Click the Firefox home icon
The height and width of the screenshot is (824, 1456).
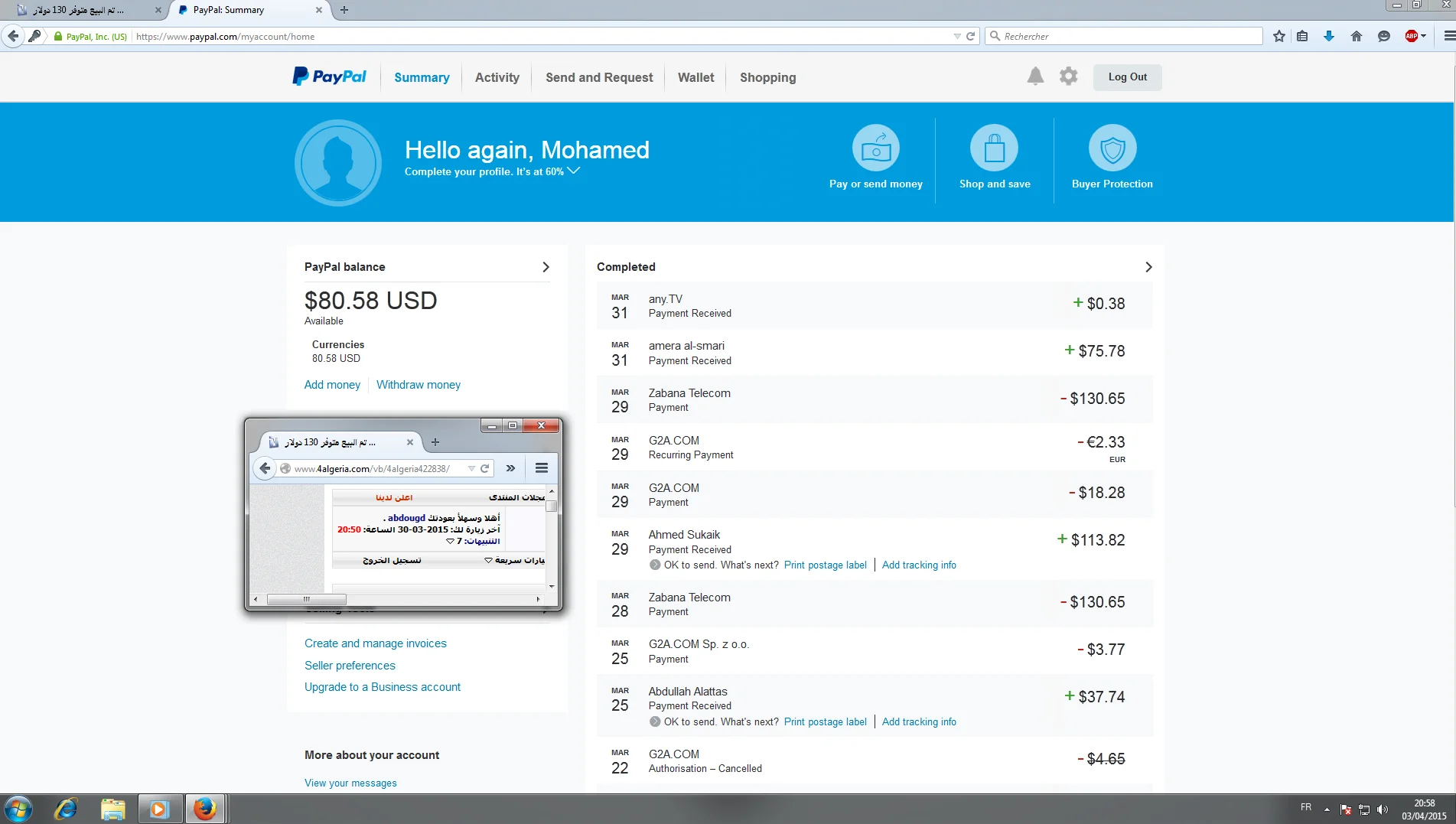click(1356, 36)
